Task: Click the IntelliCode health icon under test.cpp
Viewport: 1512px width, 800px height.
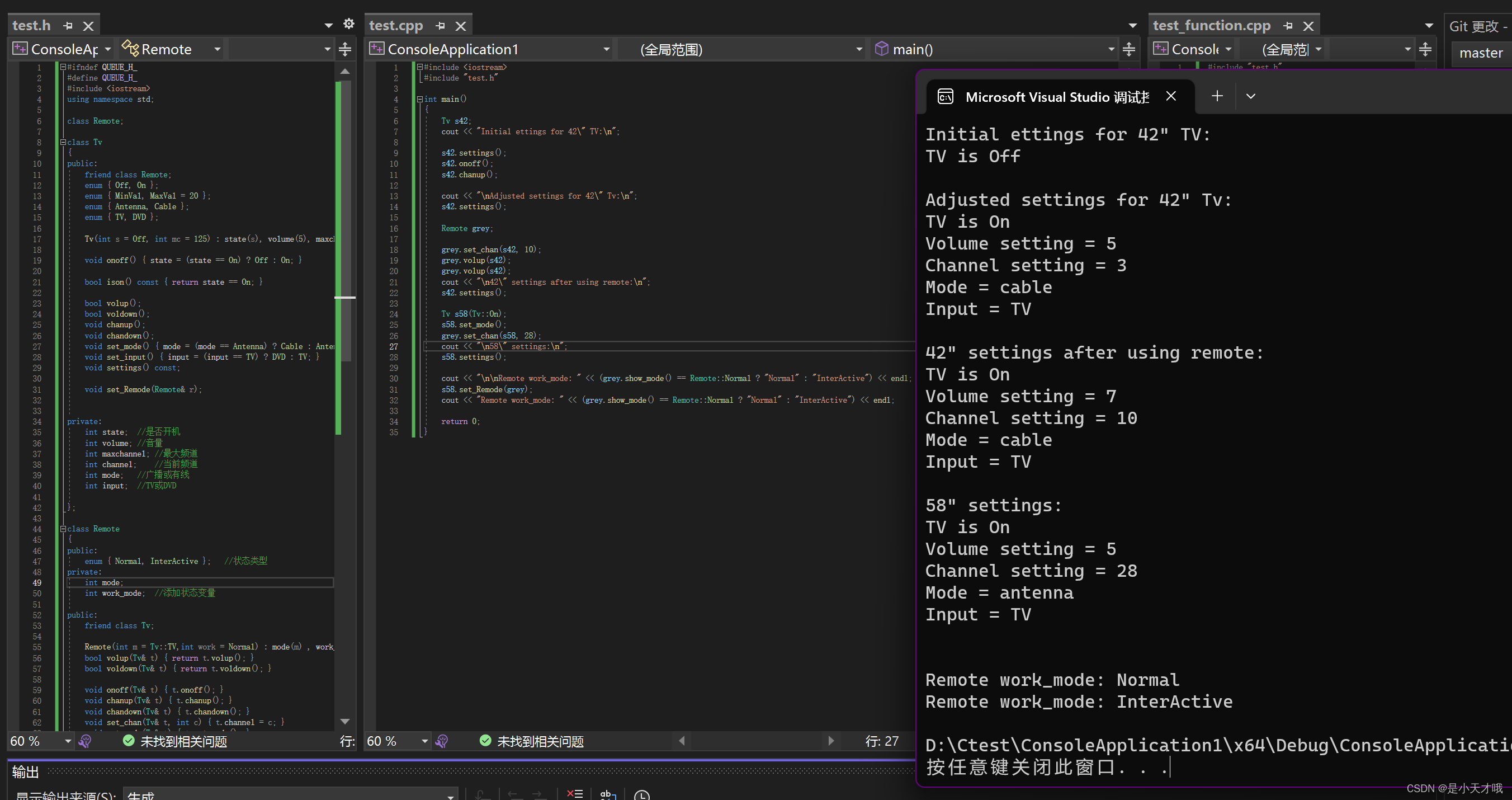Action: [x=442, y=741]
